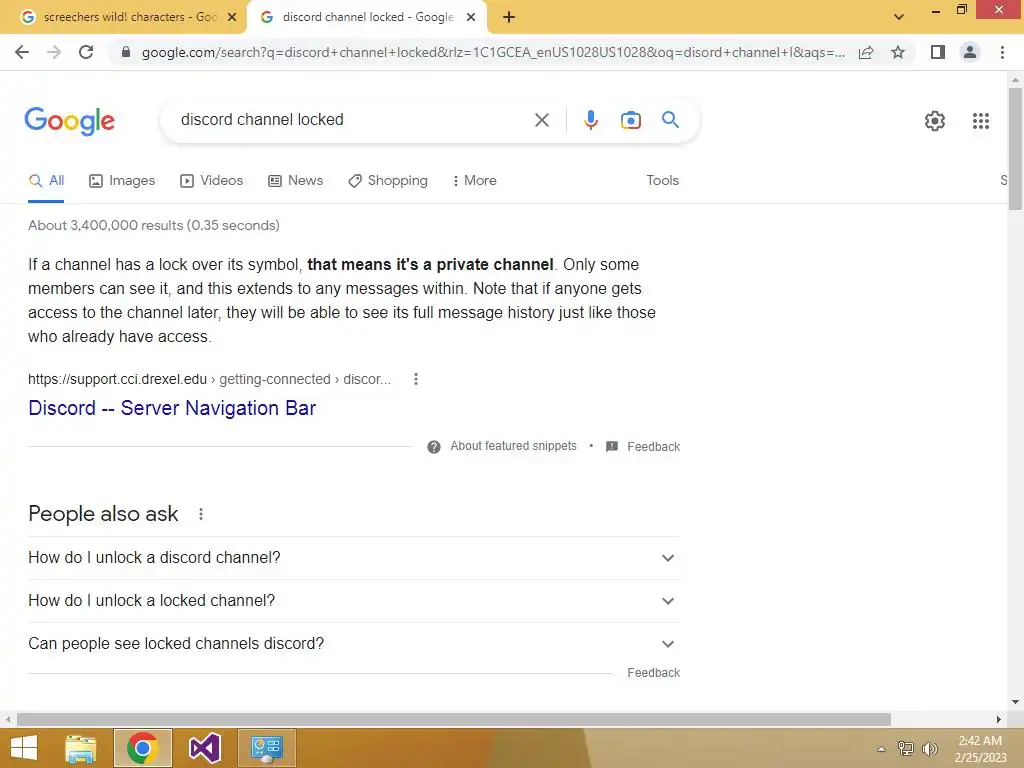The image size is (1024, 768).
Task: Click Feedback below People also ask
Action: tap(653, 673)
